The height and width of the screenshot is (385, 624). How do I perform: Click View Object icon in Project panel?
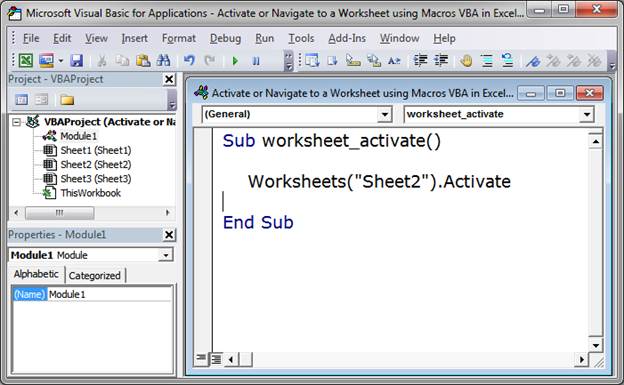pos(41,100)
